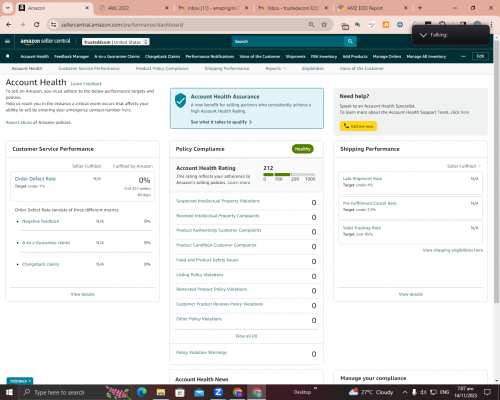
Task: Click the weather widget showing 27°C Cloudy
Action: point(371,392)
